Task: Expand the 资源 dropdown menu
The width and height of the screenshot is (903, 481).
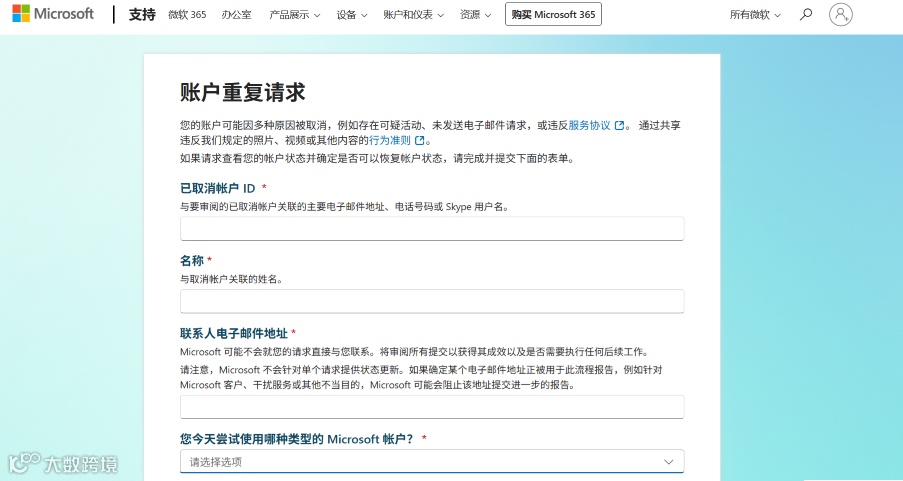Action: [x=475, y=14]
